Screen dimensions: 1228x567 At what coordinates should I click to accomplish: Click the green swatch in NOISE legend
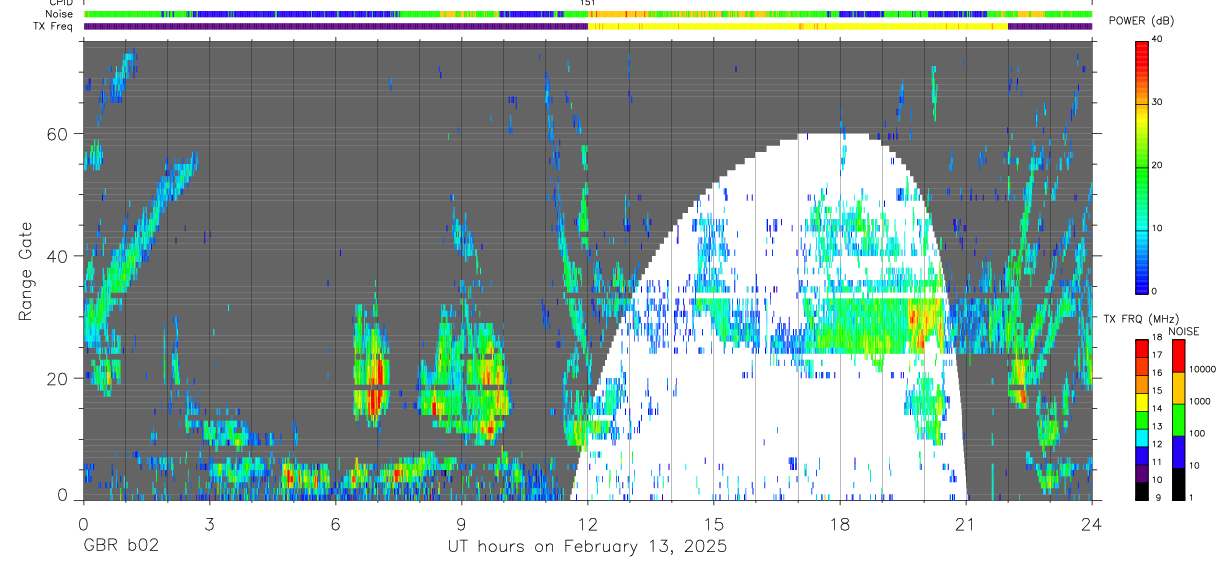coord(1178,420)
